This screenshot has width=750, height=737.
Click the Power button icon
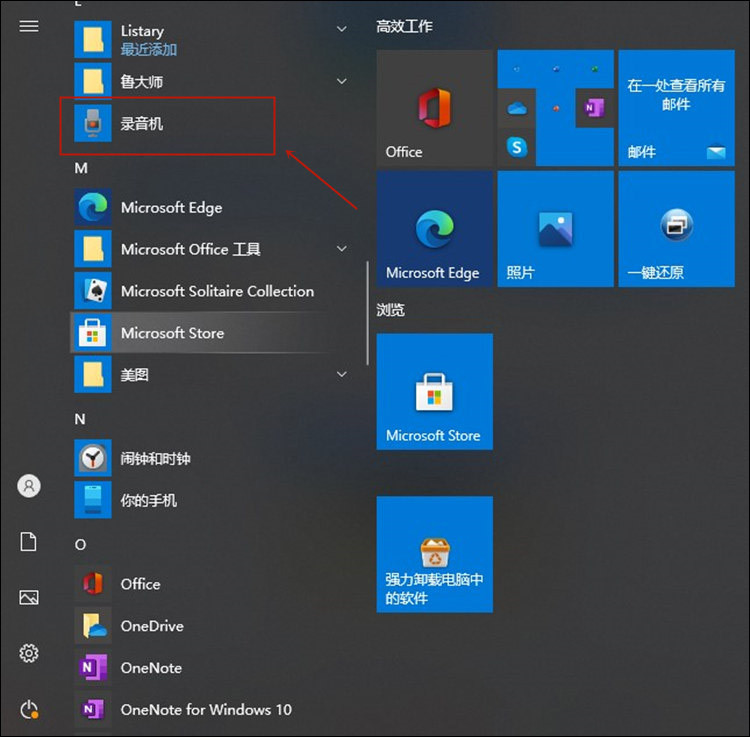(x=29, y=709)
